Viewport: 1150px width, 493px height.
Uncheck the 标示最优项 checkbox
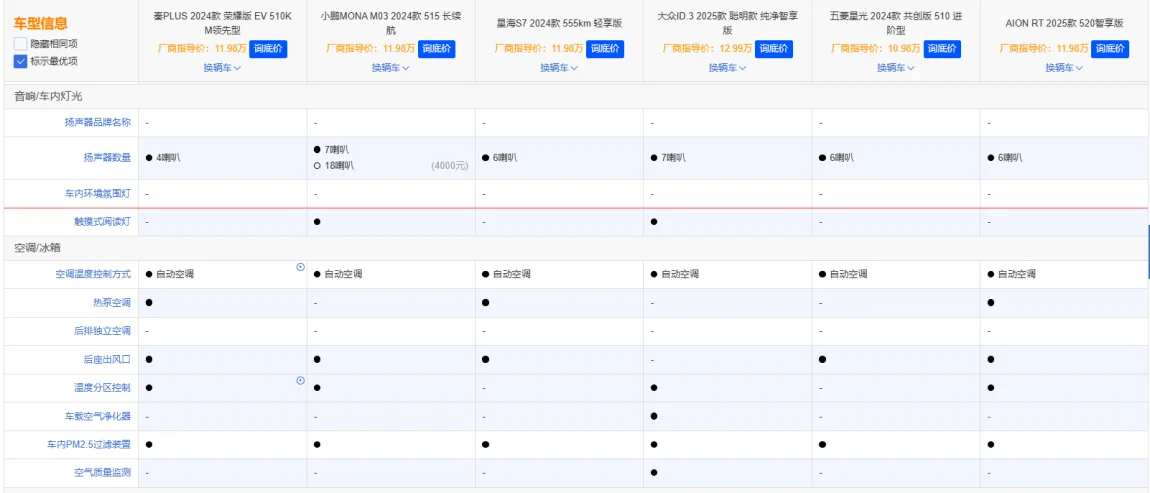(21, 62)
